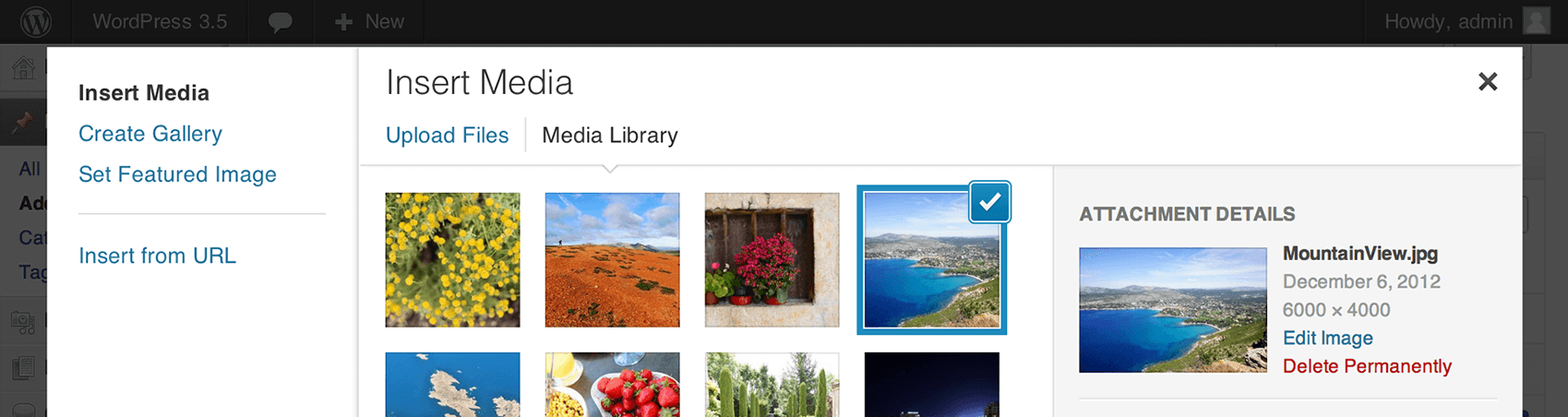The height and width of the screenshot is (417, 1568).
Task: Click the Pages sidebar icon
Action: (23, 368)
